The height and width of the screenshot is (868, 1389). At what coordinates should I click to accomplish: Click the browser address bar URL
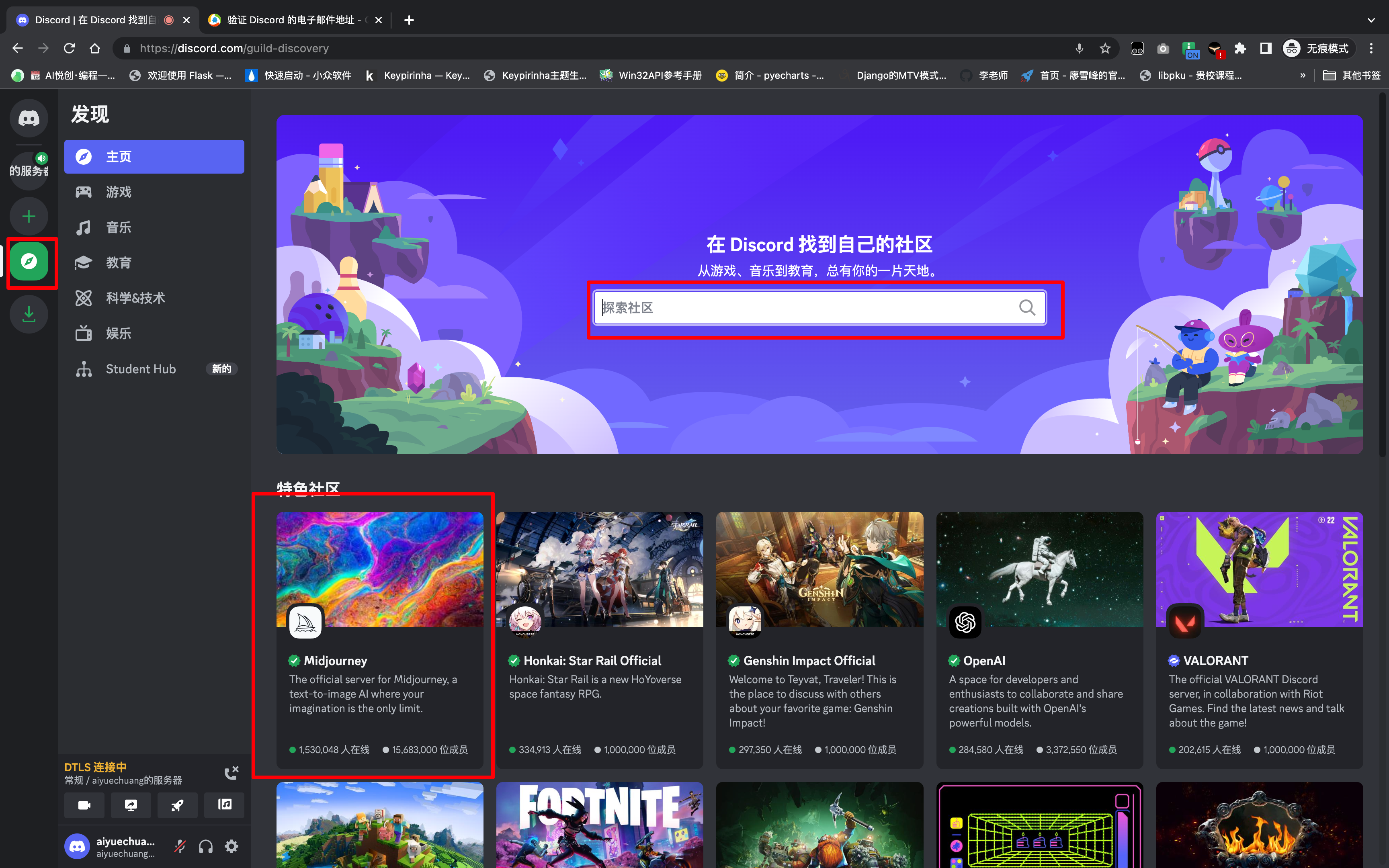coord(234,48)
